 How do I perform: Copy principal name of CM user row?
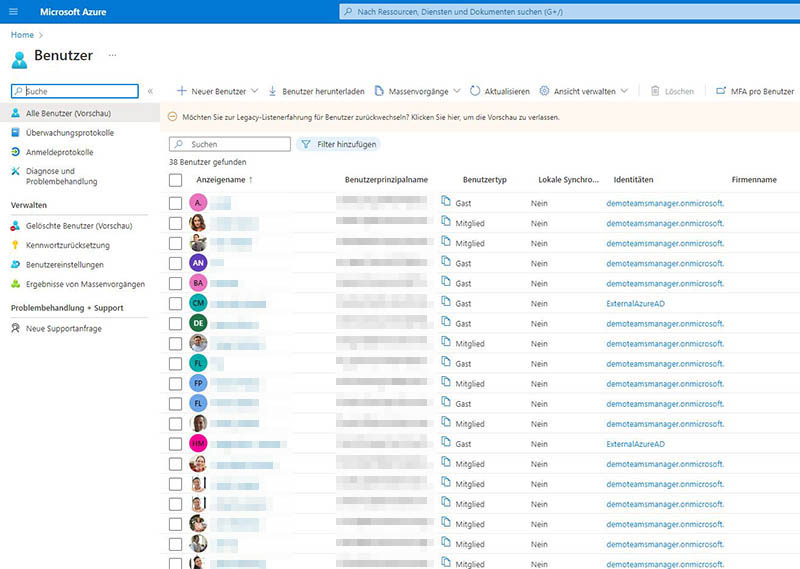point(446,302)
